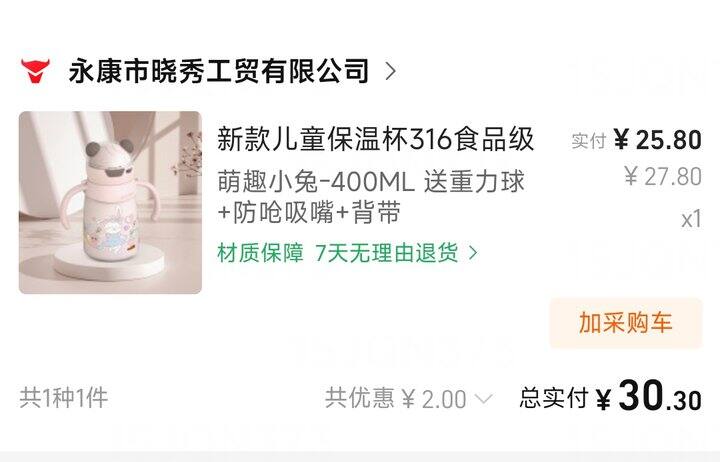
Task: Click the 共优惠 discount label
Action: click(x=360, y=398)
